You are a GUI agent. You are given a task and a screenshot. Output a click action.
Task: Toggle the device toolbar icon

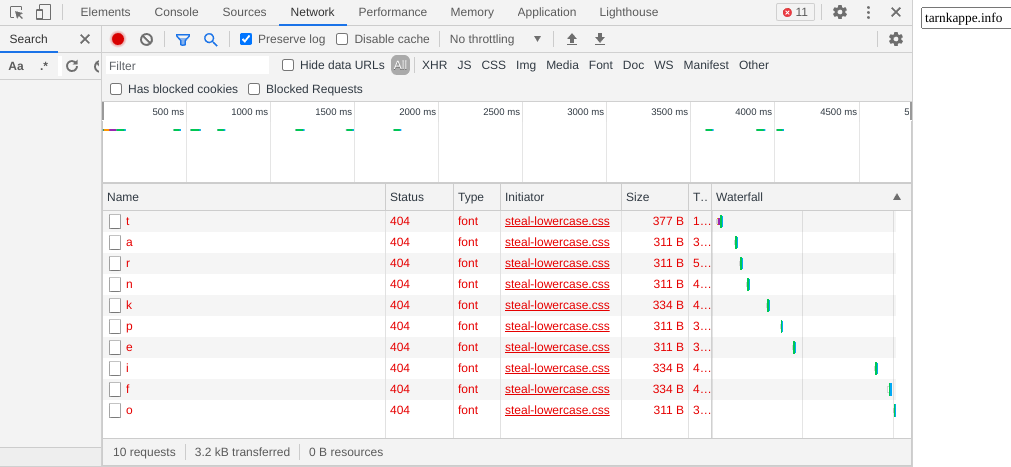pyautogui.click(x=43, y=12)
